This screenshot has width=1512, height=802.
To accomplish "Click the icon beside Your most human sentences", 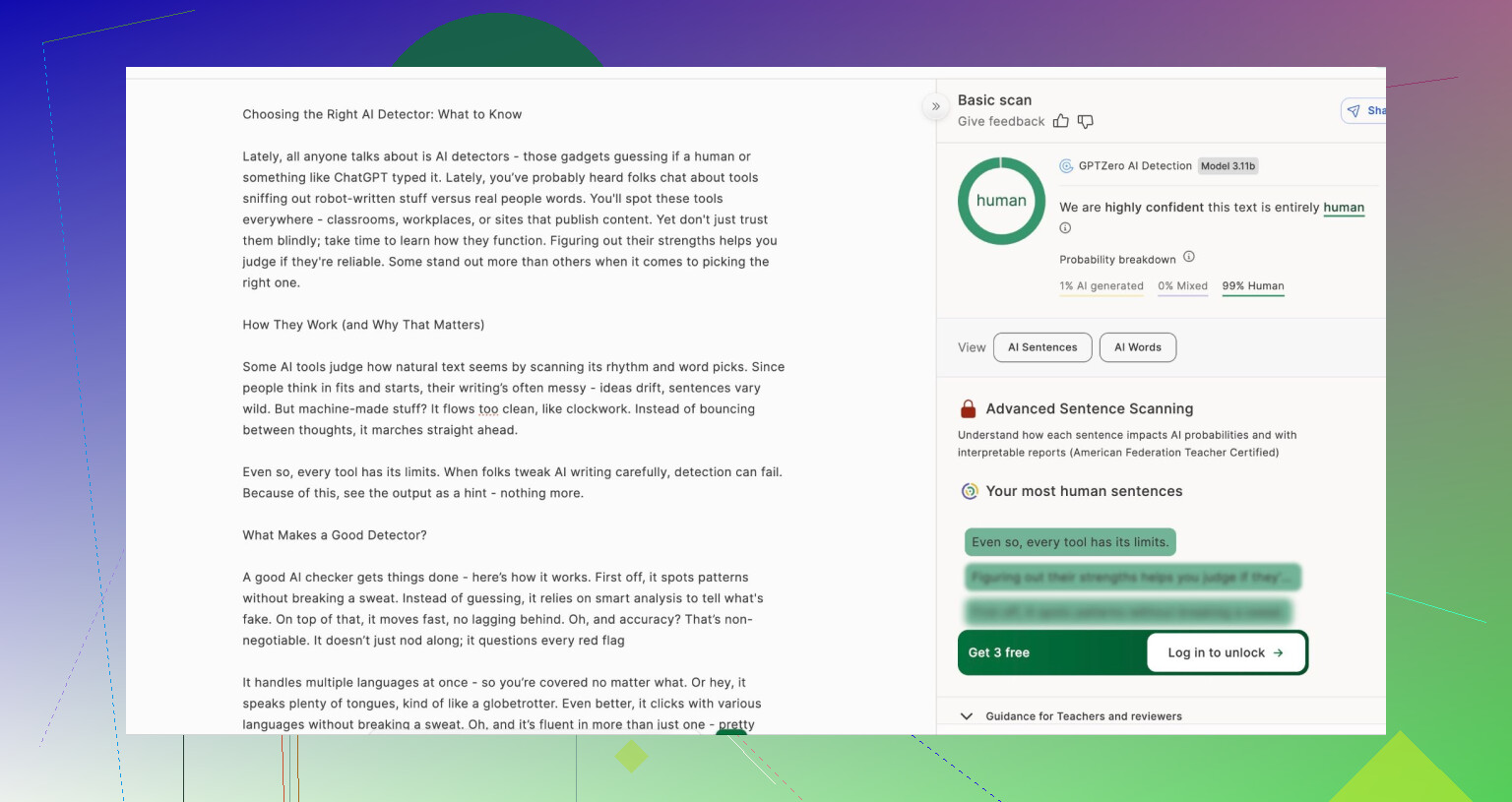I will click(x=970, y=491).
